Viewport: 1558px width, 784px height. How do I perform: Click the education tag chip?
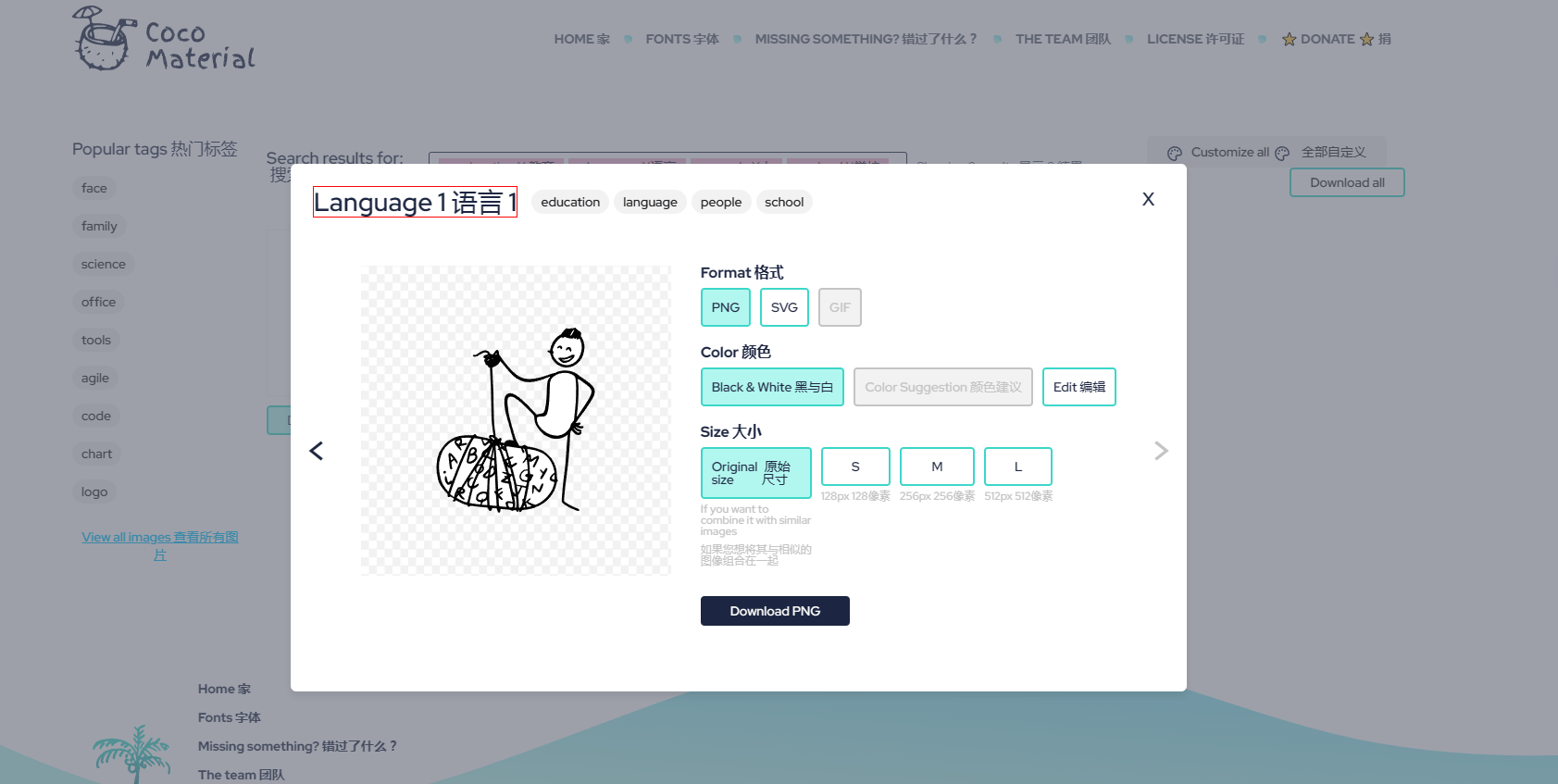coord(569,202)
